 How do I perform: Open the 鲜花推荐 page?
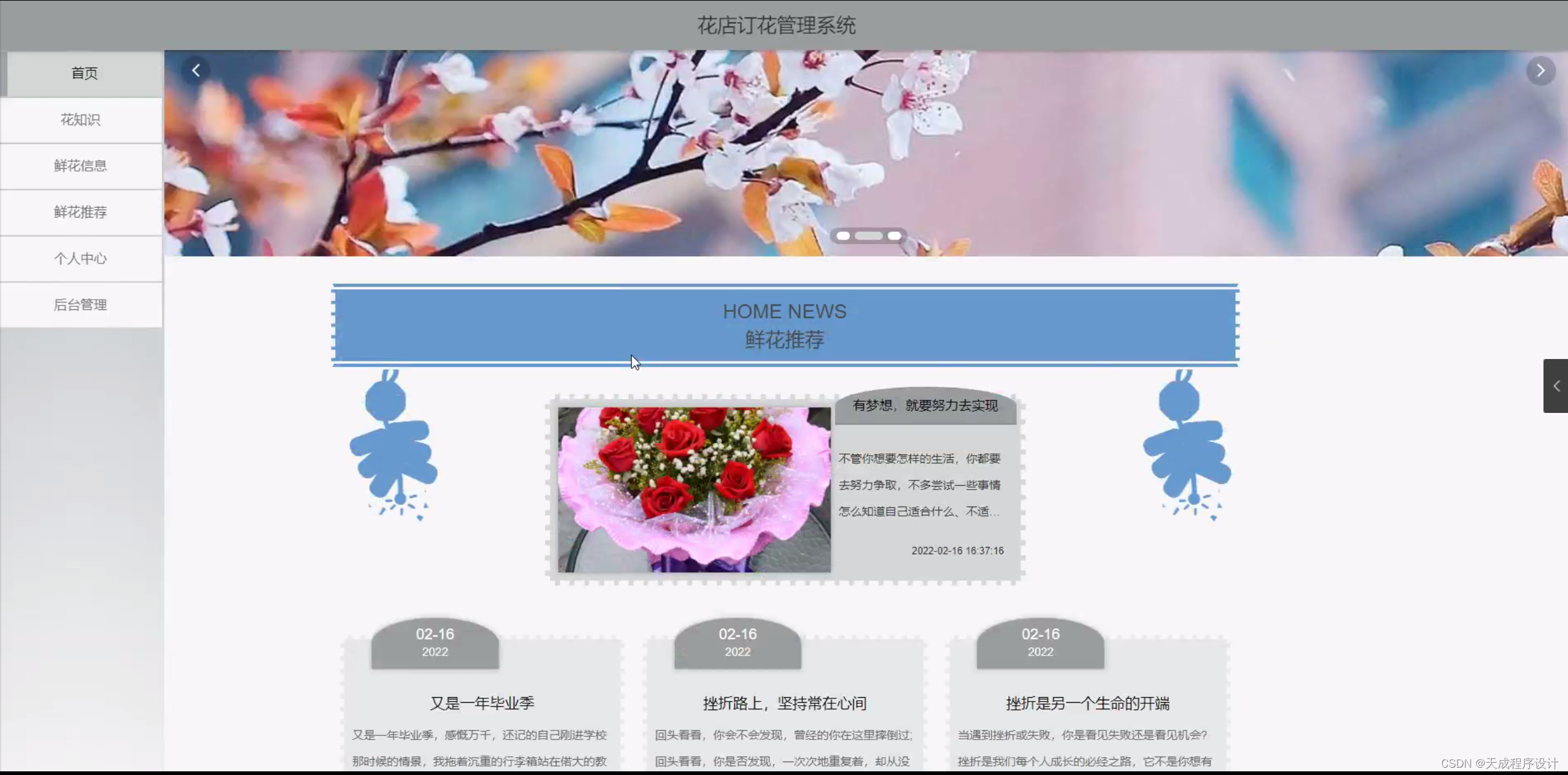click(80, 212)
